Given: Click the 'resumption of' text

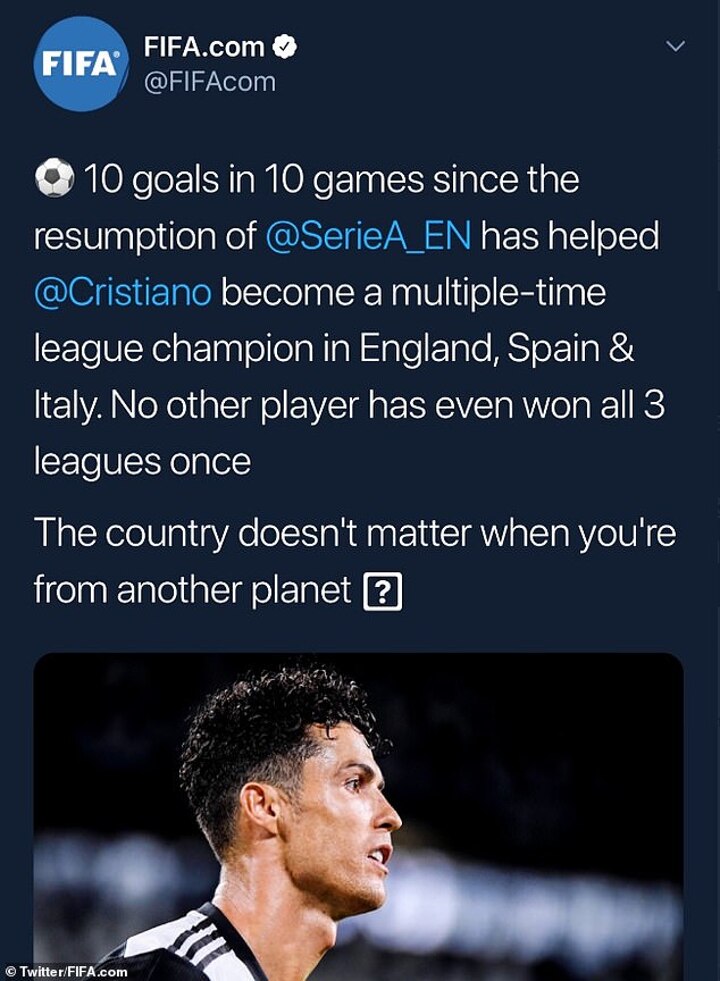Looking at the screenshot, I should click(x=145, y=238).
